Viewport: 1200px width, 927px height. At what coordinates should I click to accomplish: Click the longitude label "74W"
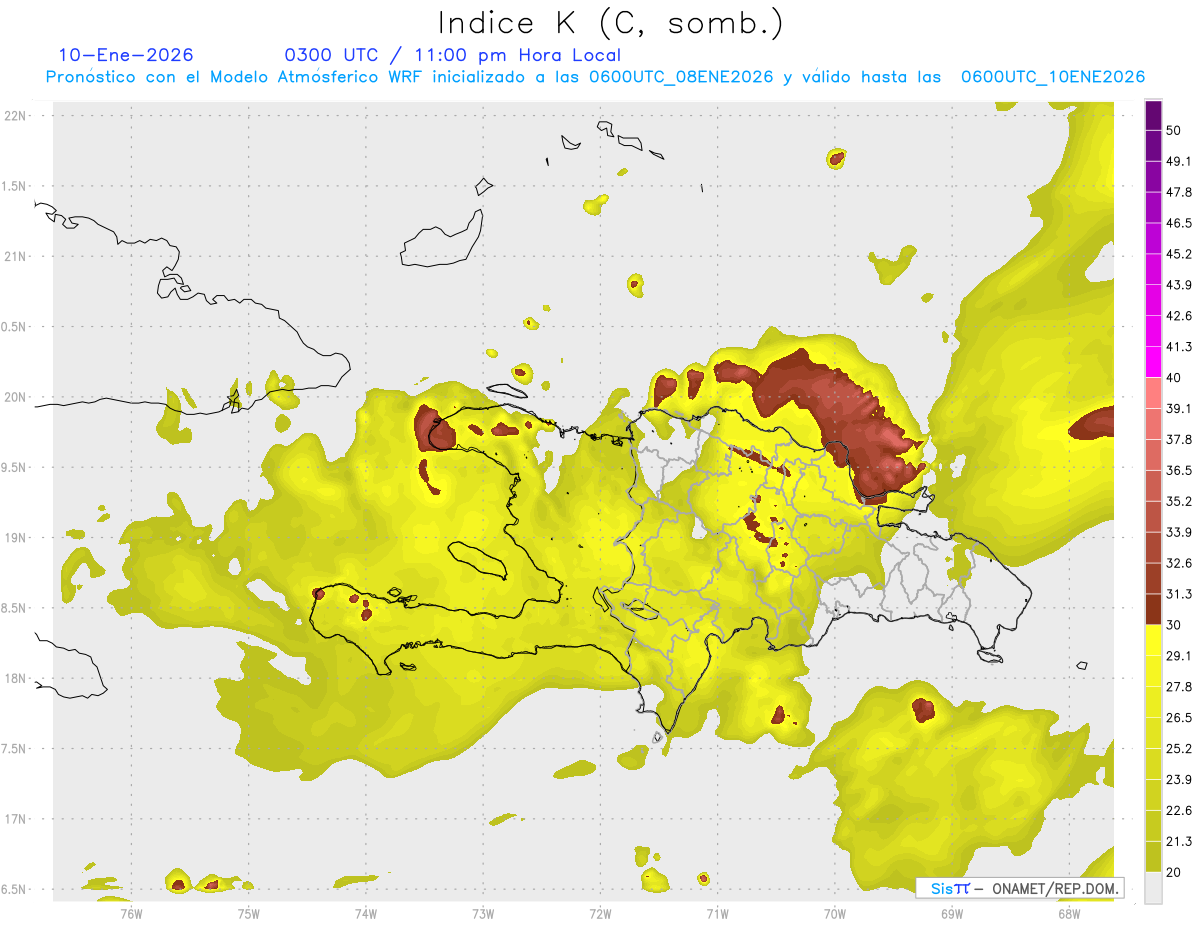pos(366,912)
